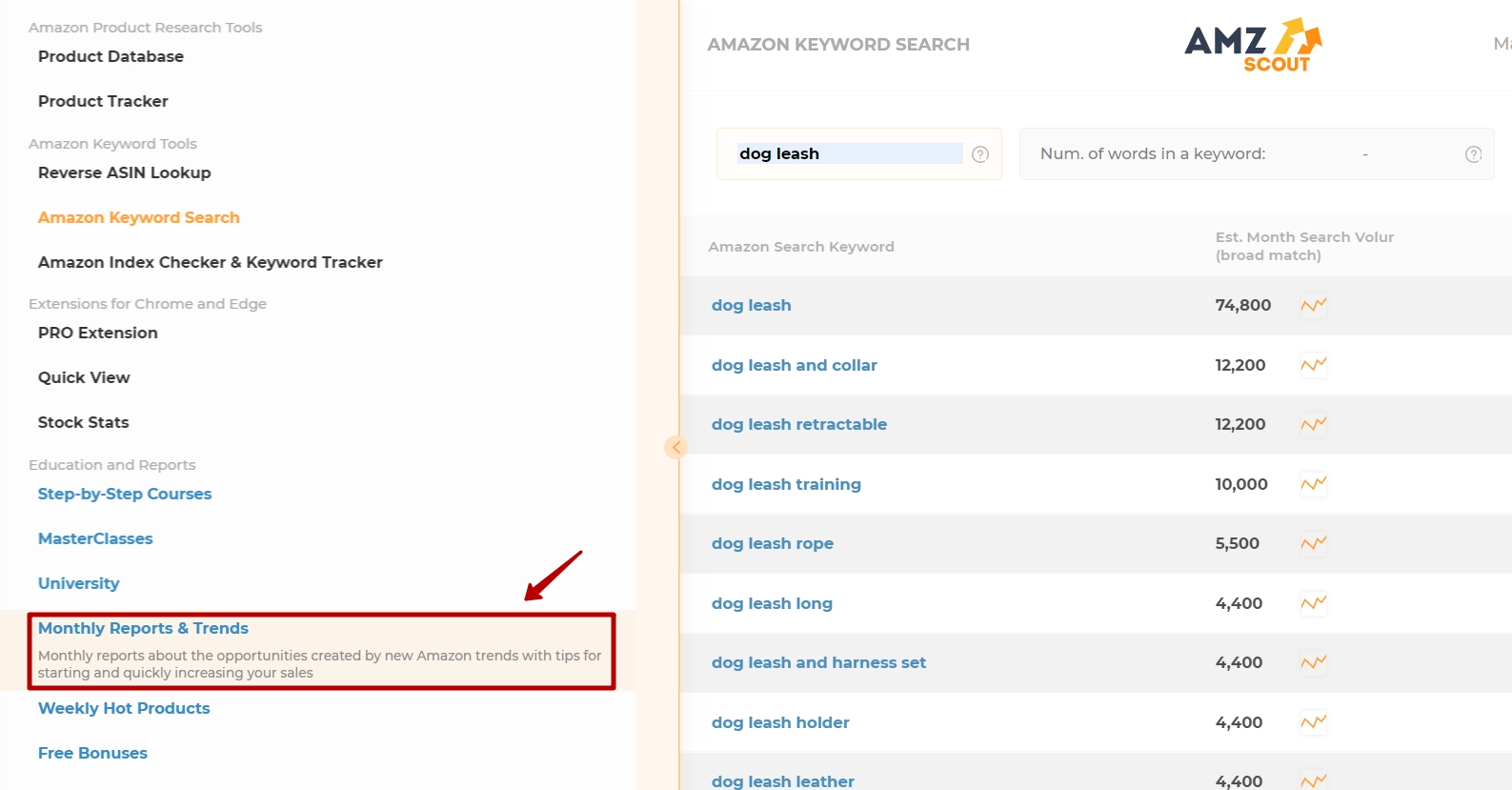Click the 'dog leash leather' keyword
This screenshot has width=1512, height=790.
782,781
